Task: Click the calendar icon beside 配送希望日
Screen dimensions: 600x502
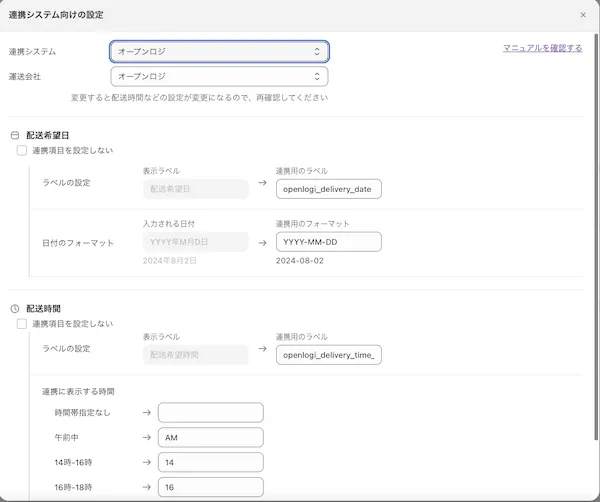Action: point(15,134)
